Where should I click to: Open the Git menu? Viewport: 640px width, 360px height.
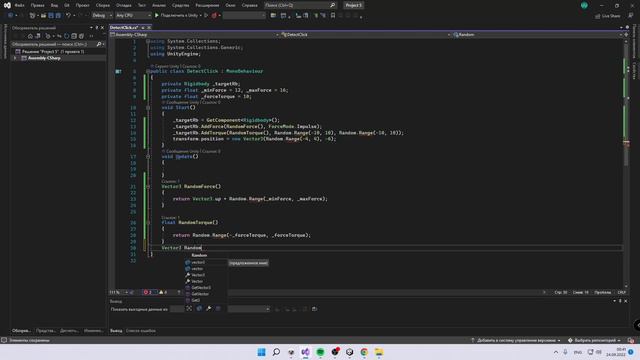click(67, 5)
